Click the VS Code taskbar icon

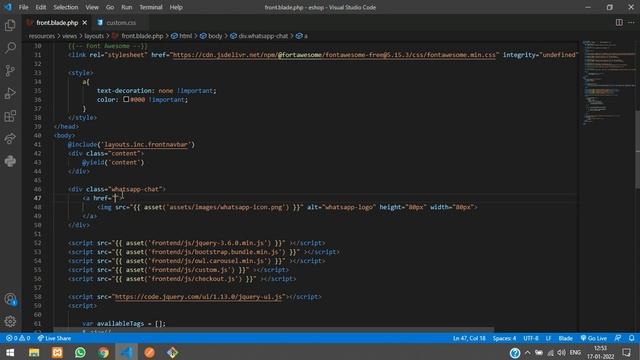127,352
